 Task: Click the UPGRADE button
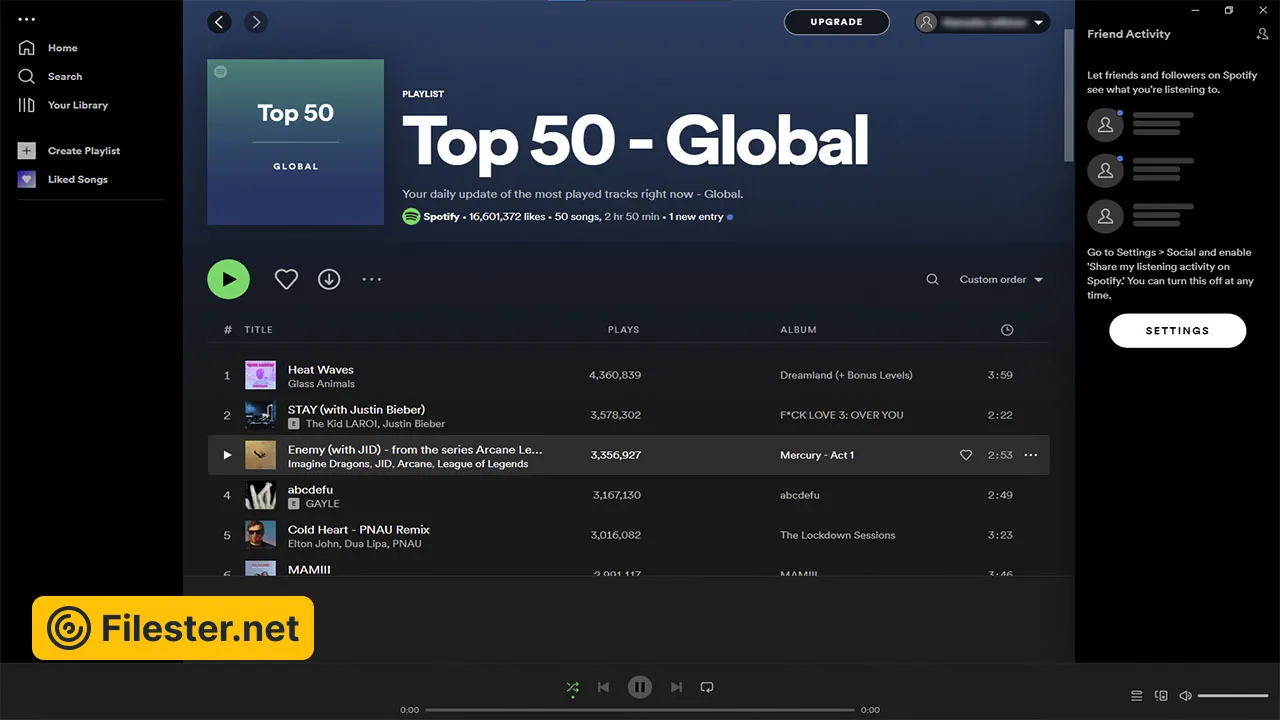pos(836,22)
